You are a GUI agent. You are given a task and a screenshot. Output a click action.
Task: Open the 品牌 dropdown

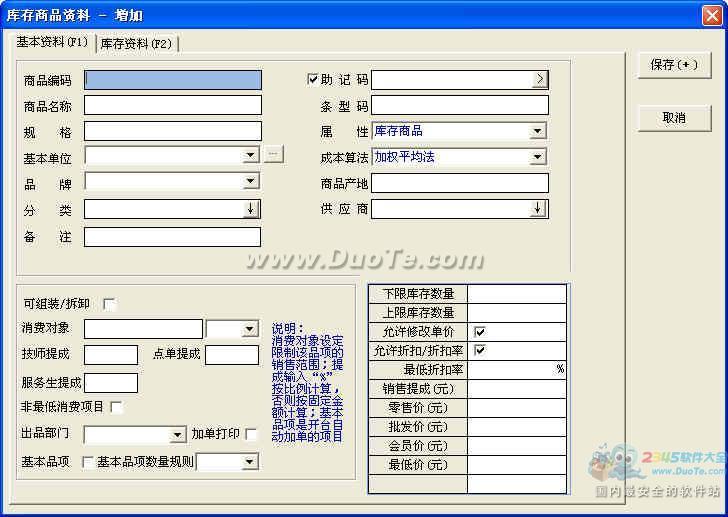point(251,182)
